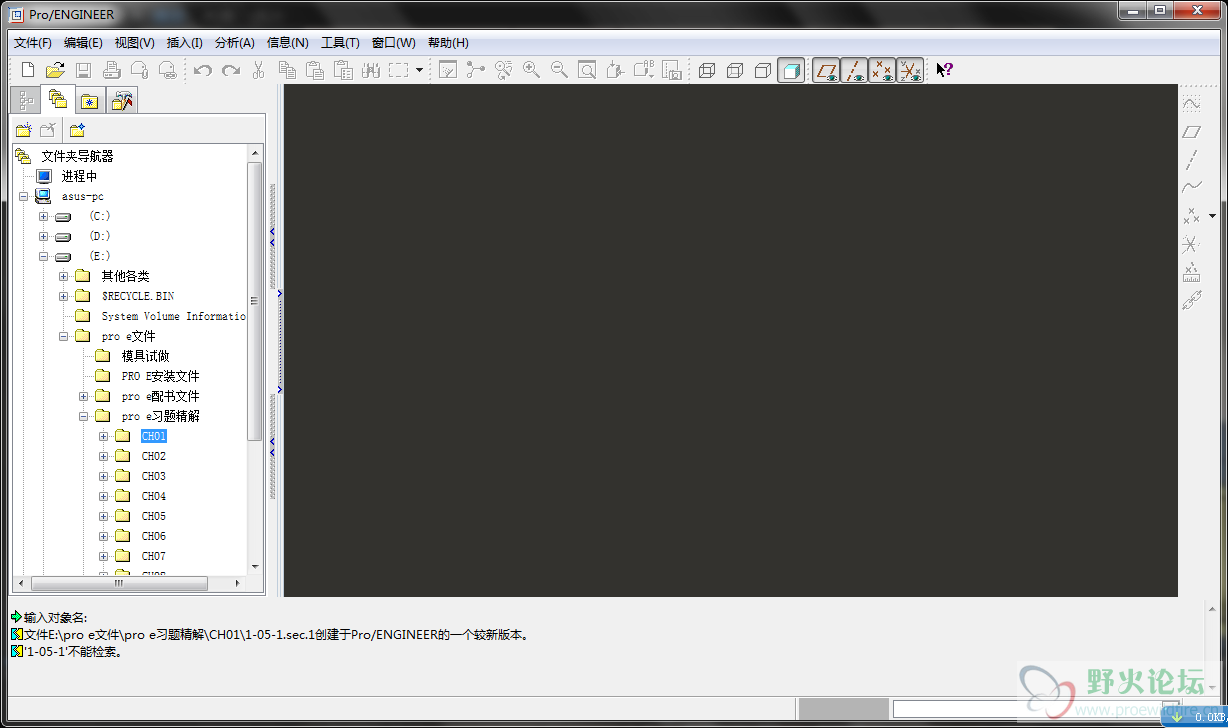The height and width of the screenshot is (728, 1228).
Task: Select the 模具试做 folder
Action: (145, 356)
